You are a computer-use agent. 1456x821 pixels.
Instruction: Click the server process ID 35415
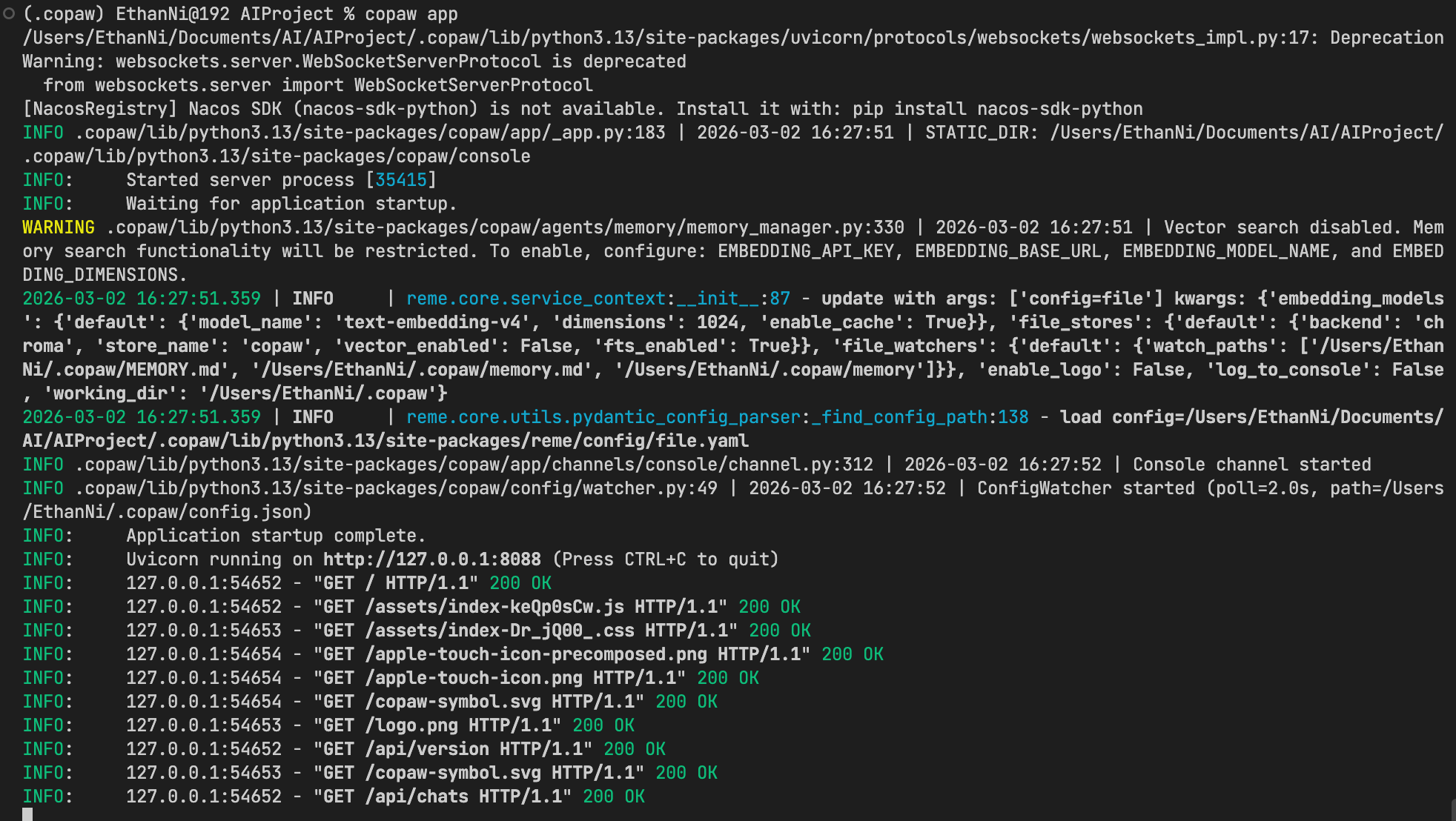[x=401, y=180]
